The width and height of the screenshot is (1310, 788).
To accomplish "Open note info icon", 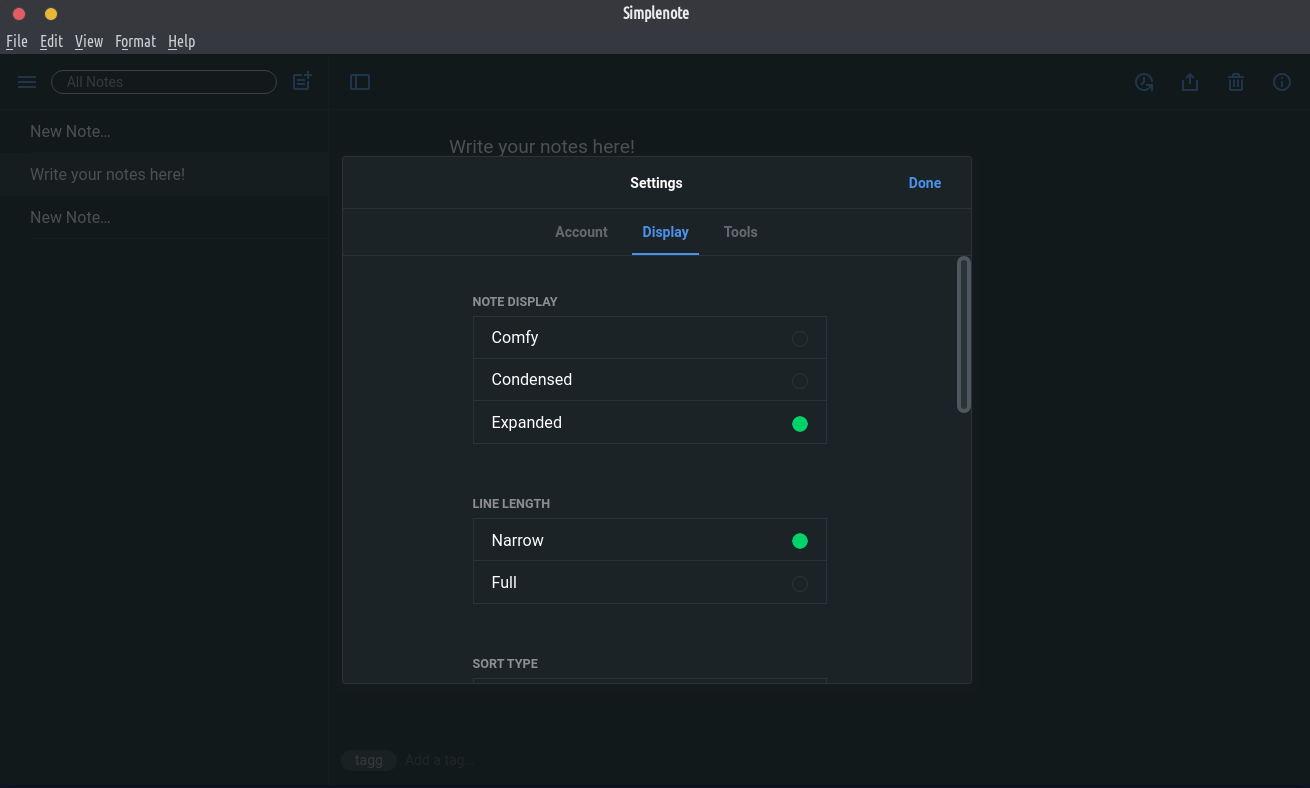I will point(1282,82).
